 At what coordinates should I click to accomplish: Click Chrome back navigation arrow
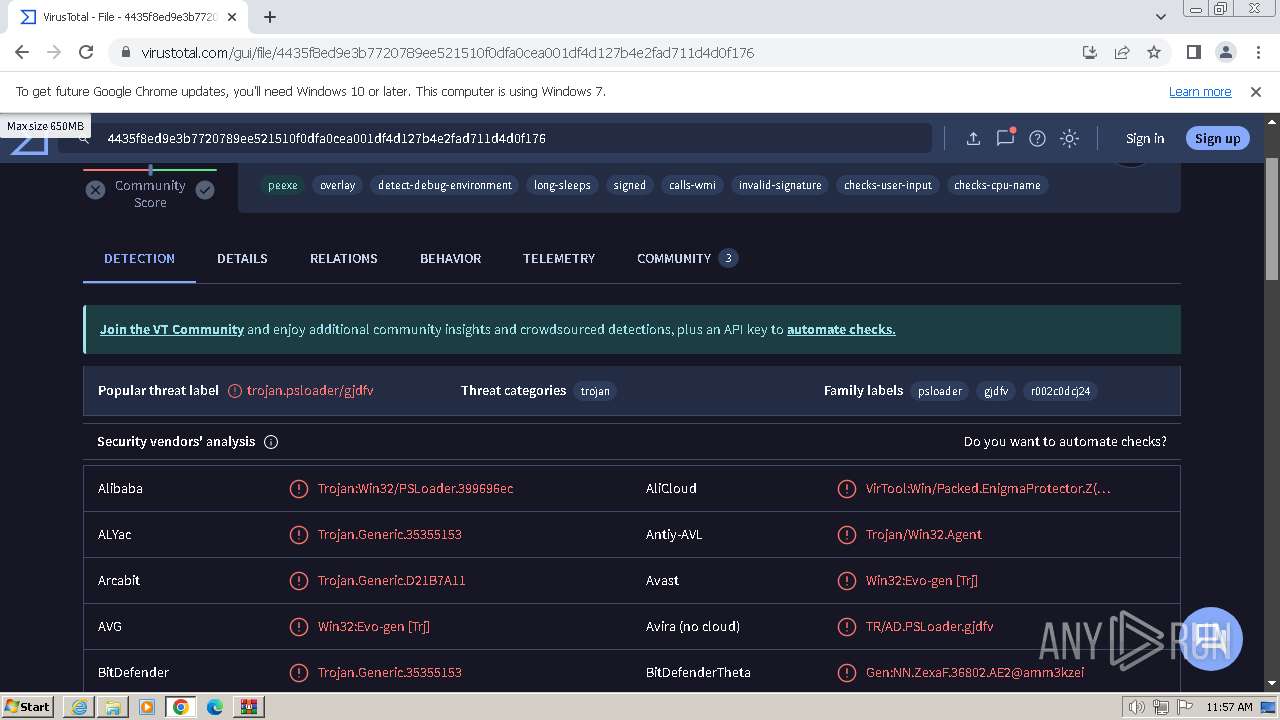[22, 53]
